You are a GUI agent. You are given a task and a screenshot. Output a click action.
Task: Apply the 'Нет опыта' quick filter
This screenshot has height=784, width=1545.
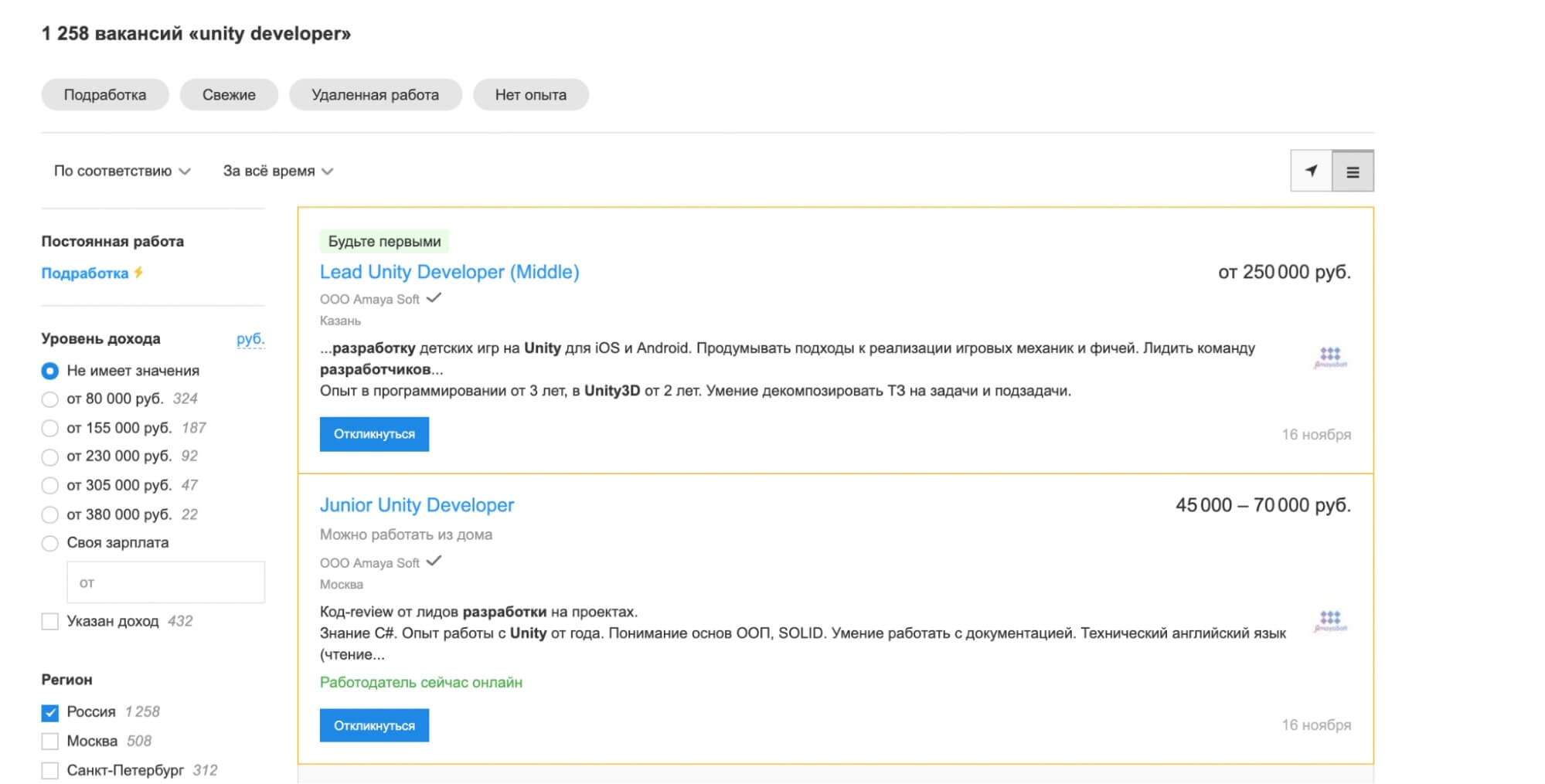point(530,95)
